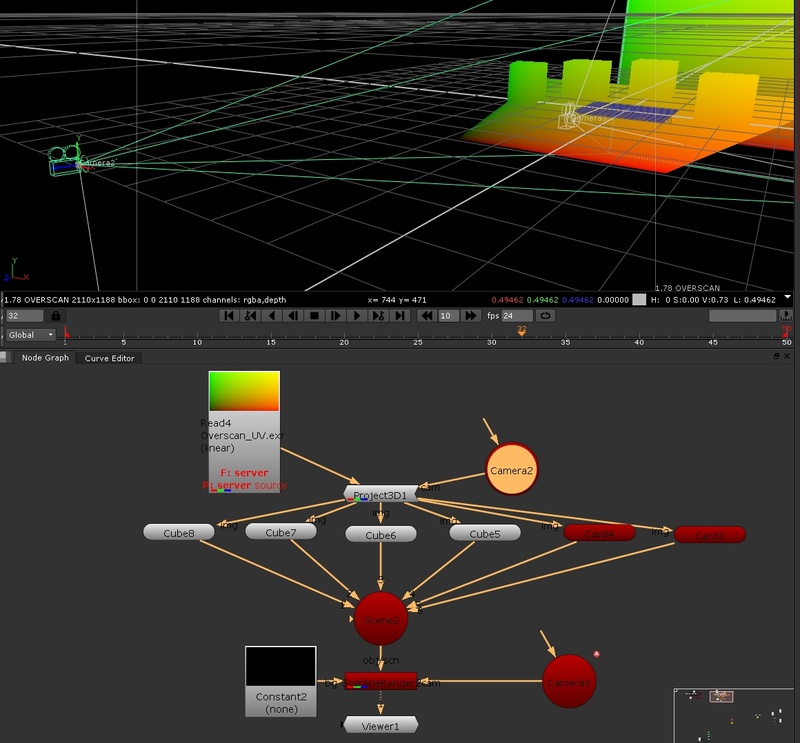This screenshot has height=743, width=800.
Task: Click the fps input field
Action: (x=517, y=316)
